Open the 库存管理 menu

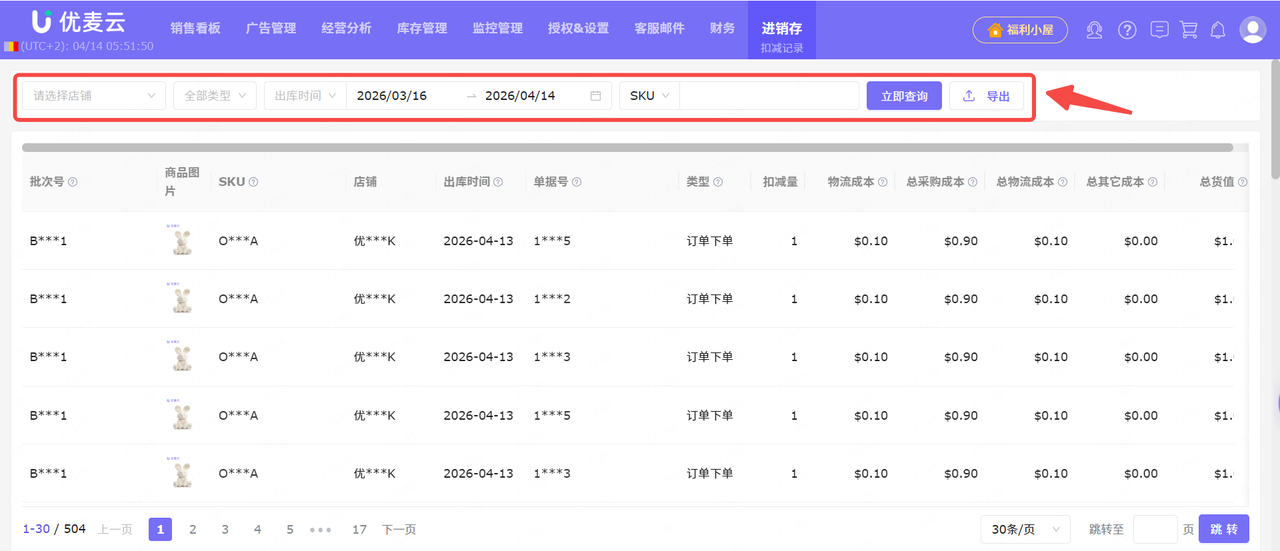pyautogui.click(x=422, y=28)
